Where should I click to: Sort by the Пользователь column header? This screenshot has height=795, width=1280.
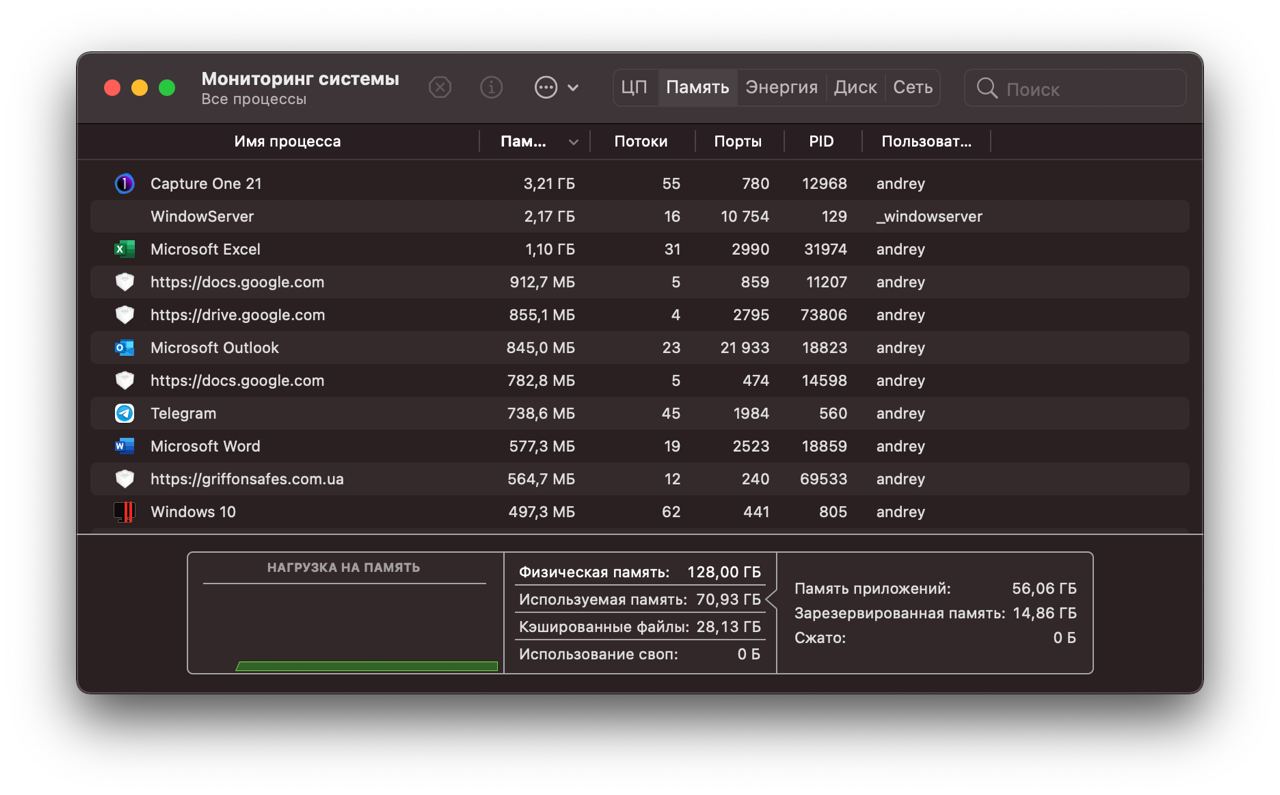pos(926,142)
